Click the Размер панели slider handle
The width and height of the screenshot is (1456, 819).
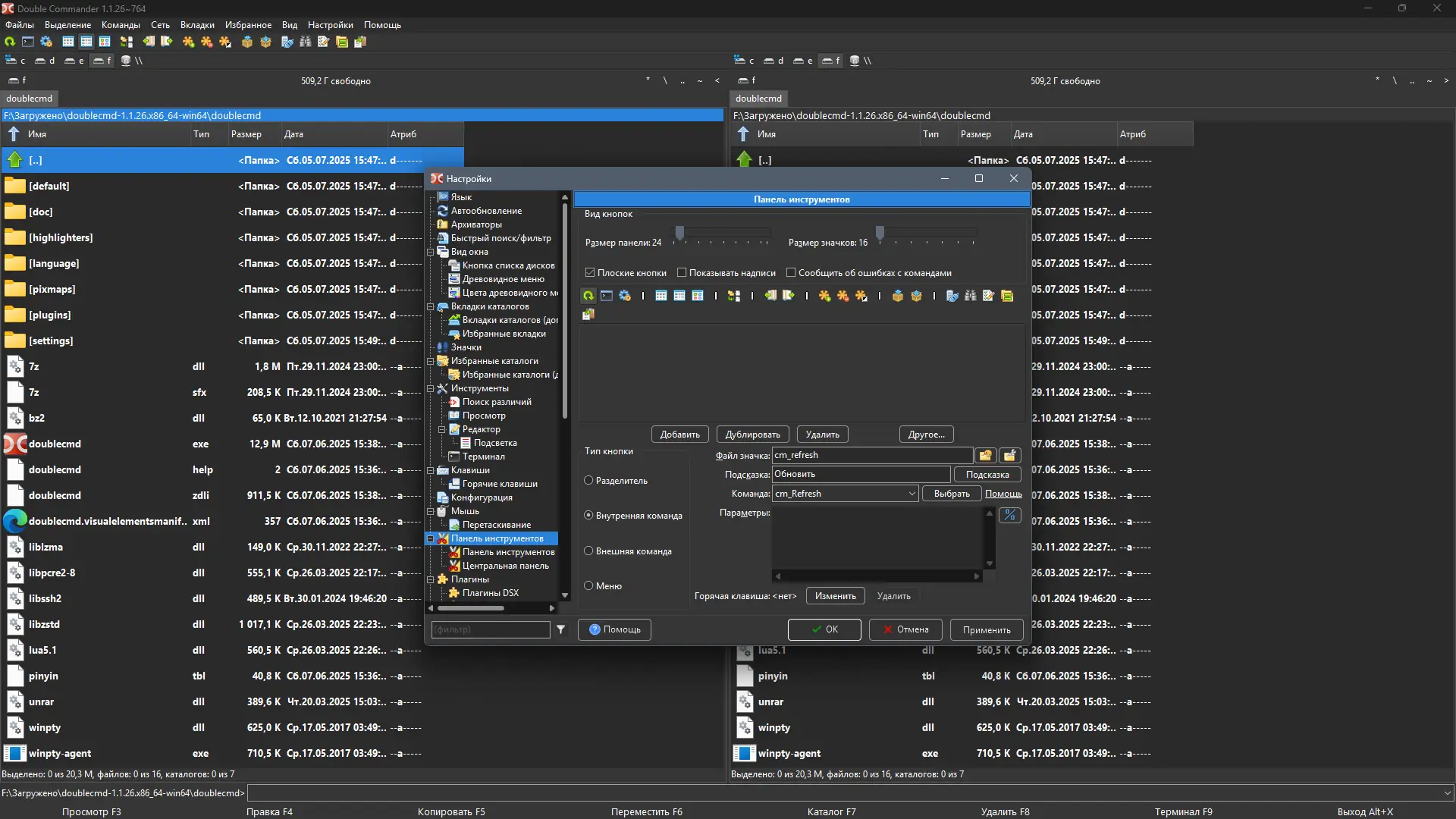680,233
